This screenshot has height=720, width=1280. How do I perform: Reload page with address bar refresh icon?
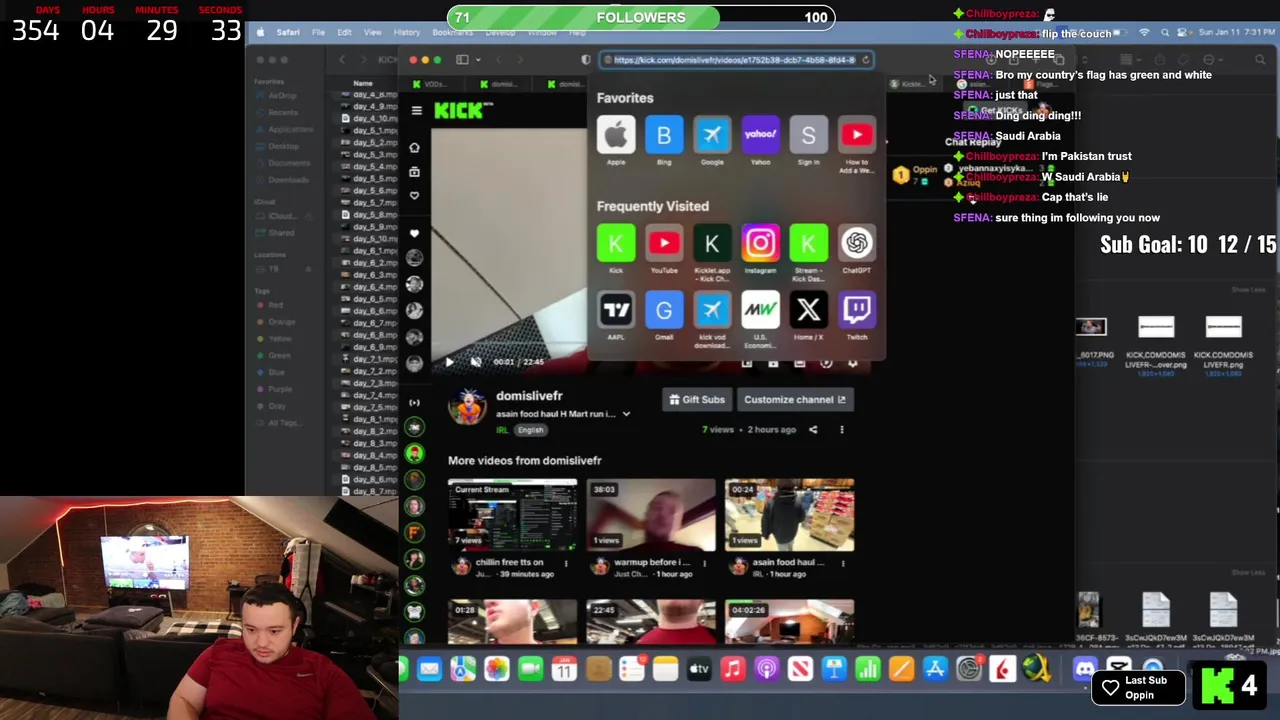click(865, 60)
